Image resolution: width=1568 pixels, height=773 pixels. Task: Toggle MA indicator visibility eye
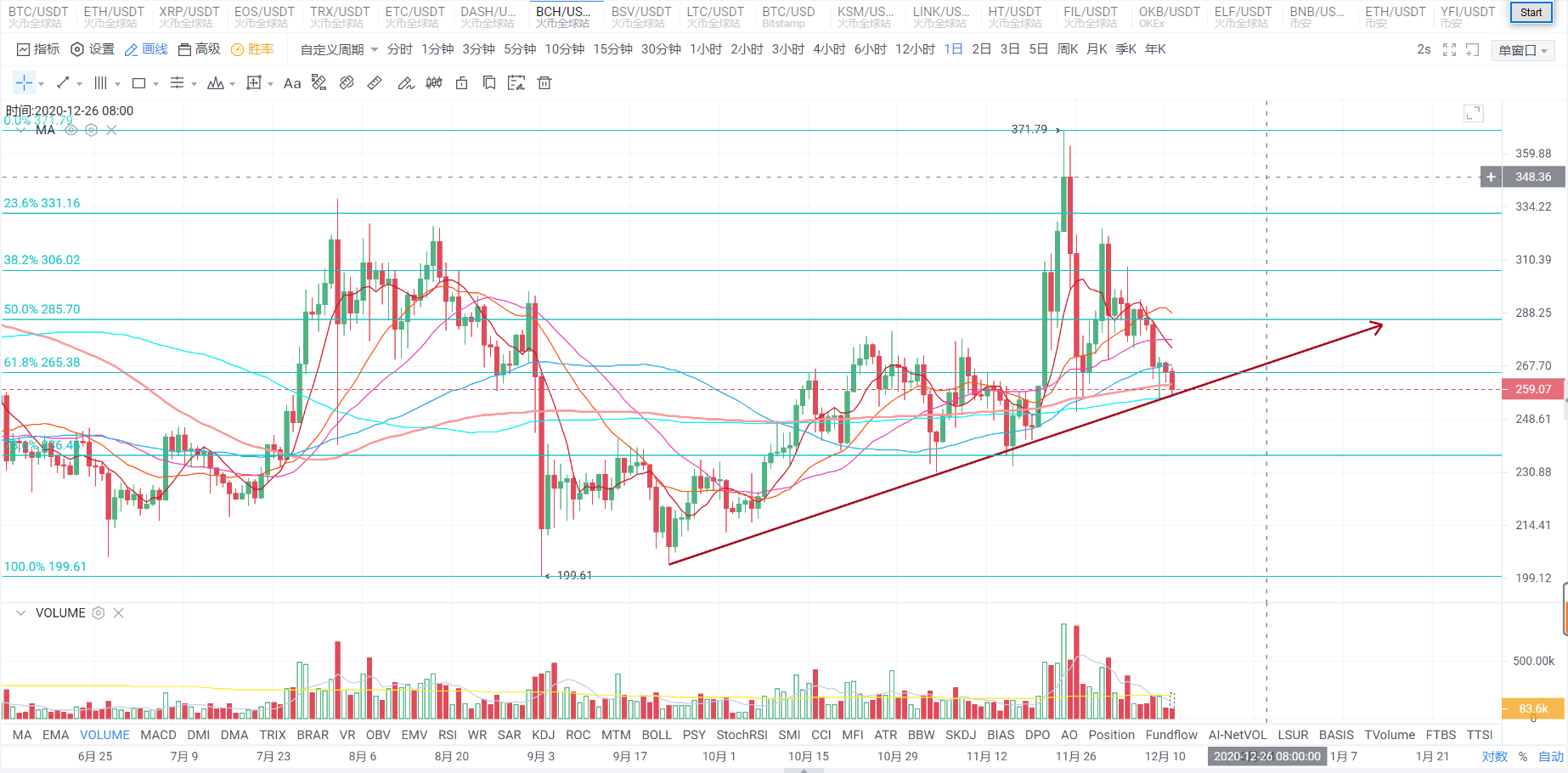click(71, 130)
